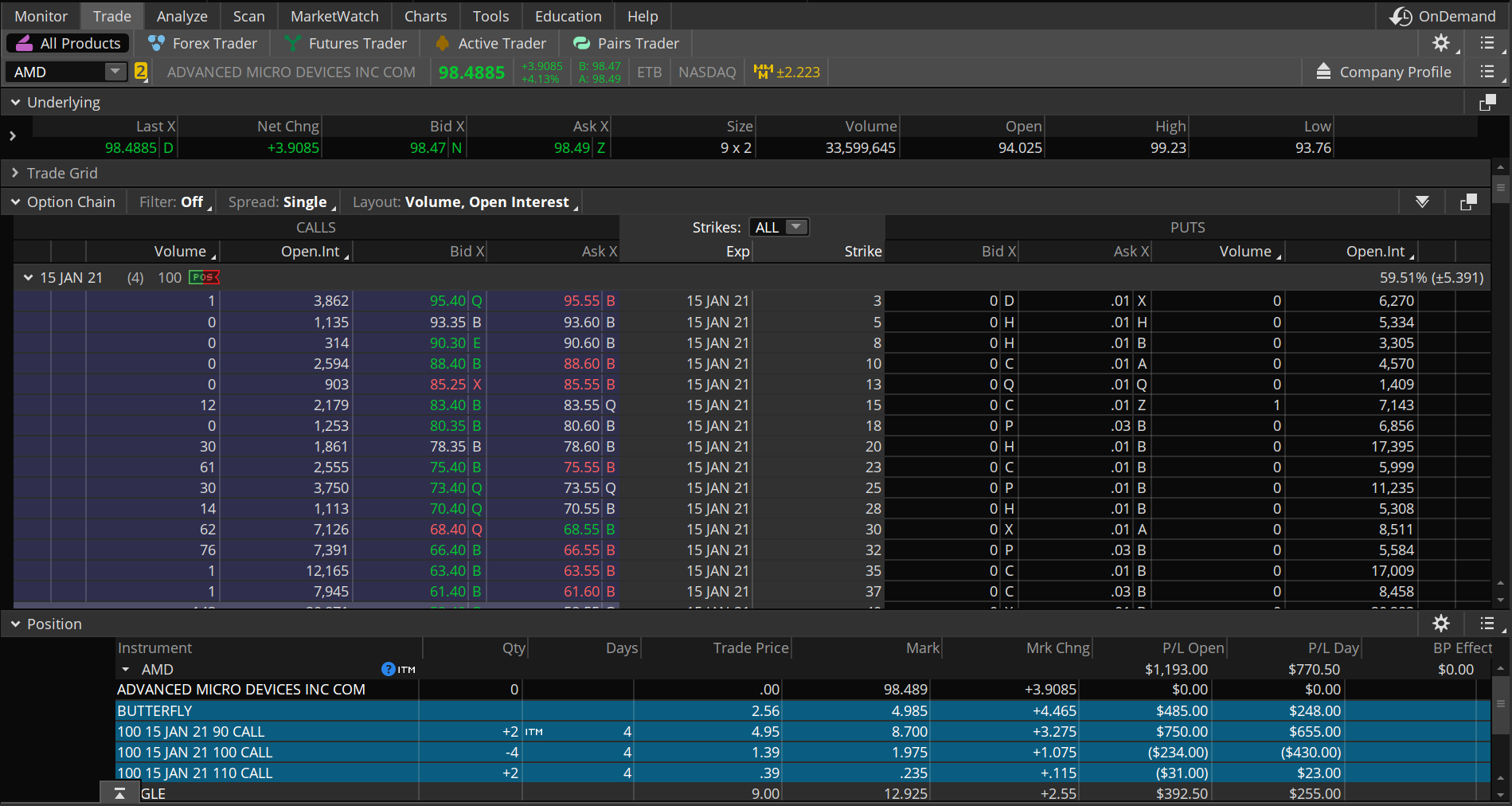Image resolution: width=1512 pixels, height=806 pixels.
Task: Click the ADVANCED MICRO DEVICES INC COM position row
Action: click(x=803, y=690)
